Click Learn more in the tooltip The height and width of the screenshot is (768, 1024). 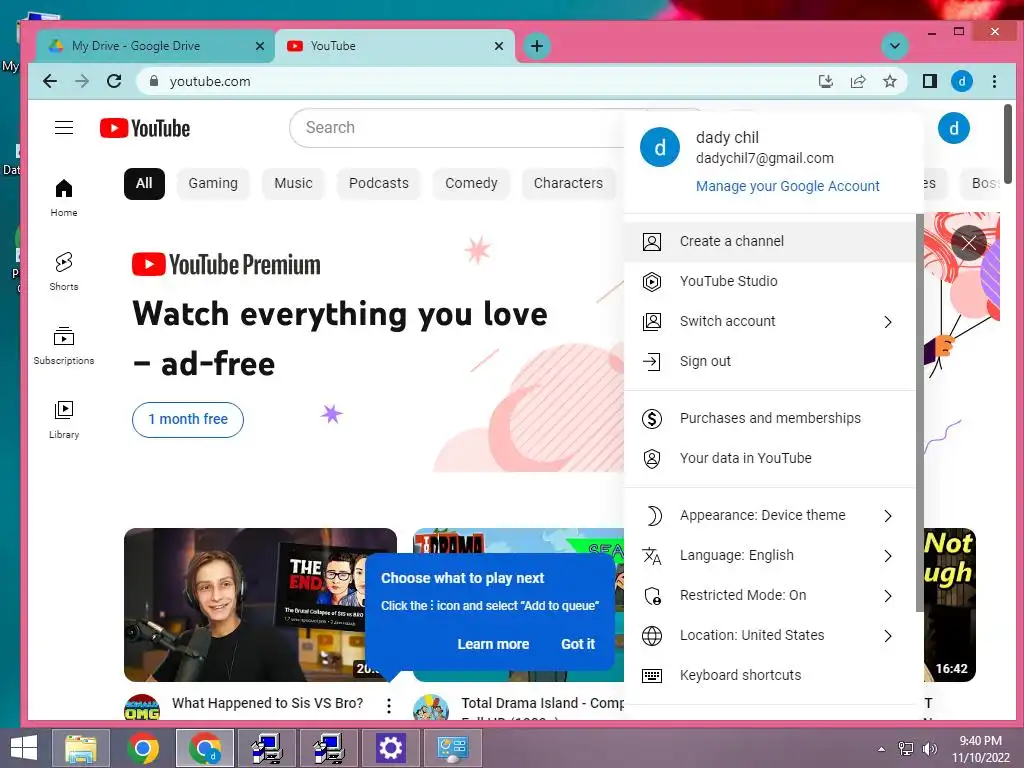click(x=493, y=644)
